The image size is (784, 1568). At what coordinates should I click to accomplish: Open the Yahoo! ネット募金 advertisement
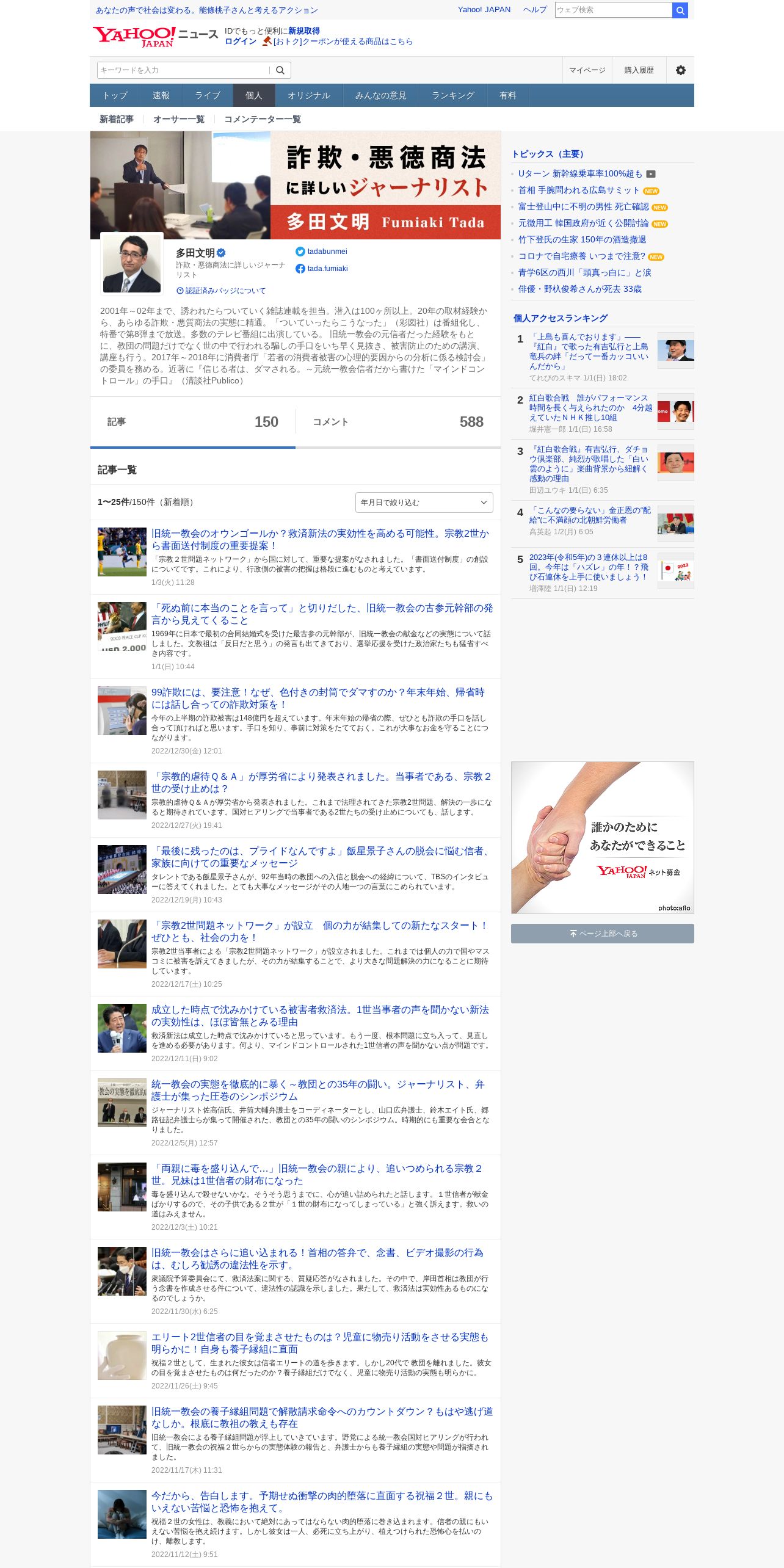[x=603, y=838]
